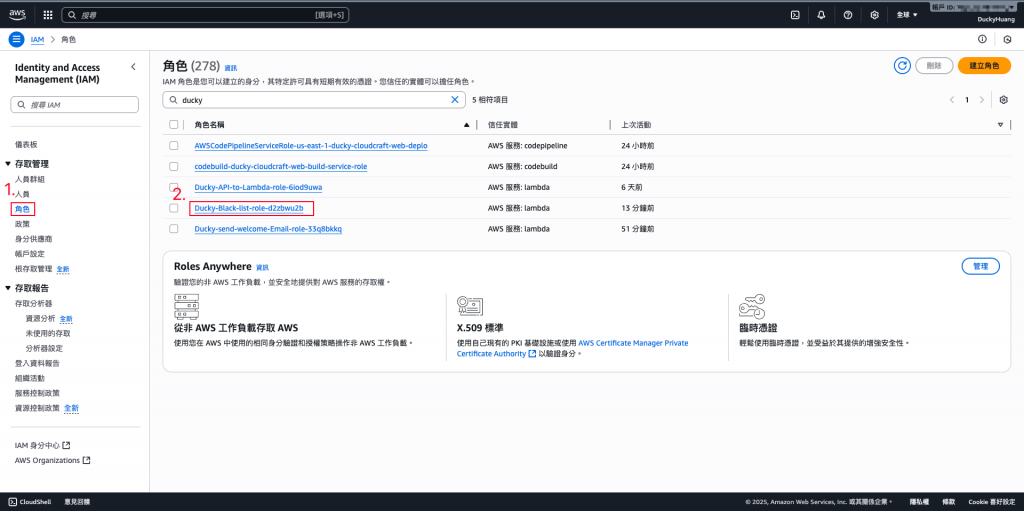Launch CloudShell from top bar icon

click(x=795, y=14)
